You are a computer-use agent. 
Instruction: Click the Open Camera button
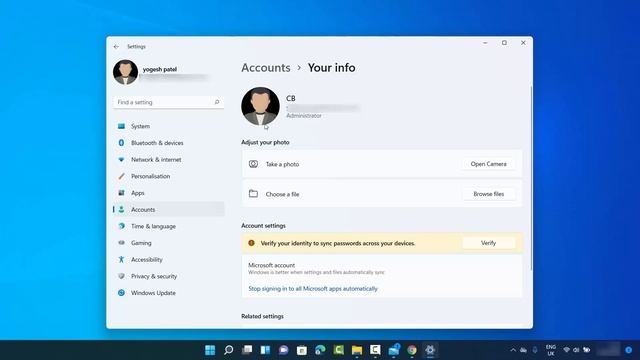click(488, 164)
